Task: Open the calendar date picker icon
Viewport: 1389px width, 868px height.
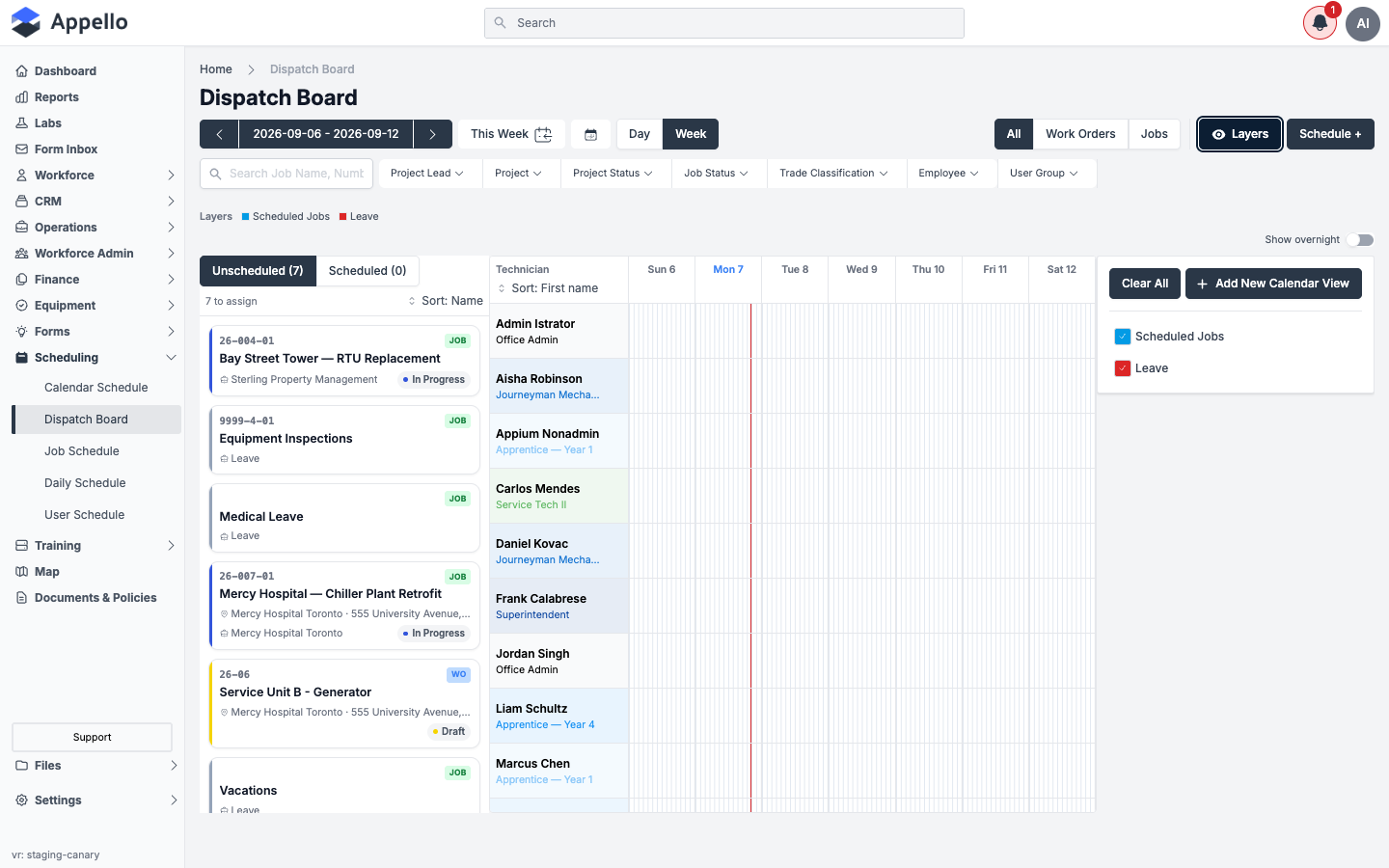Action: pyautogui.click(x=590, y=134)
